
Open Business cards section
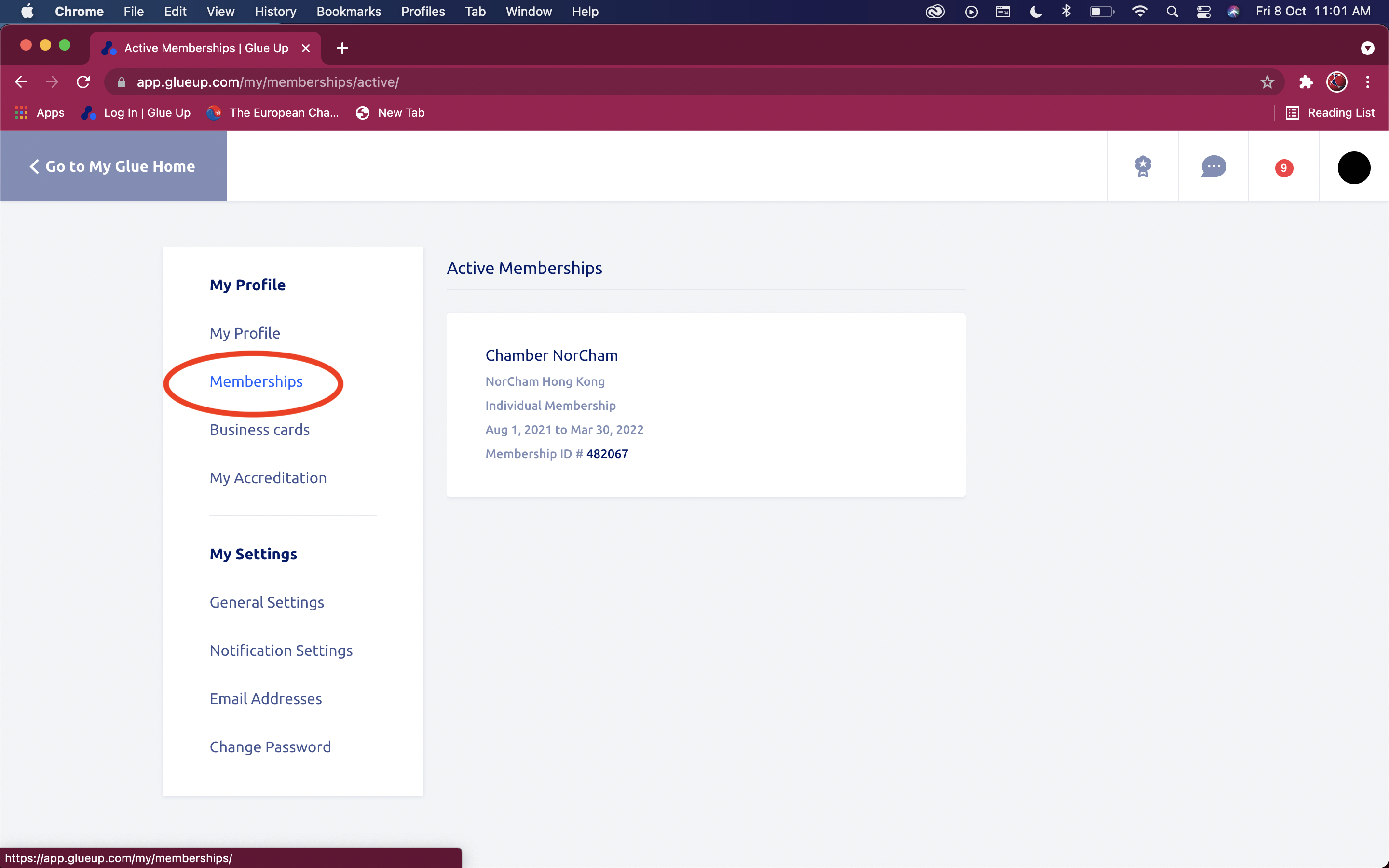point(259,429)
